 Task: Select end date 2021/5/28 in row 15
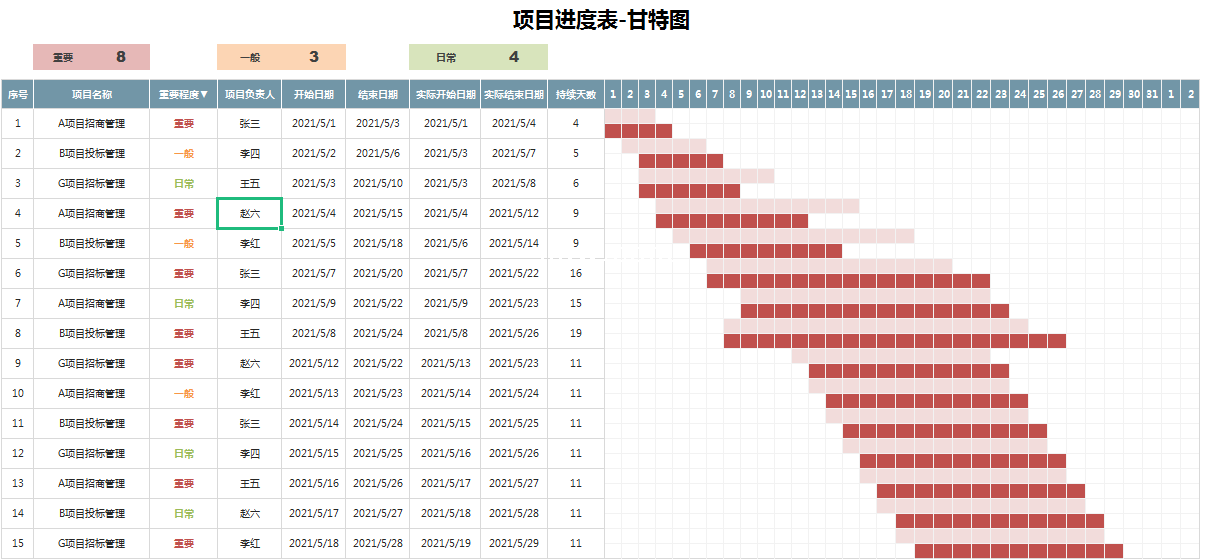[378, 543]
